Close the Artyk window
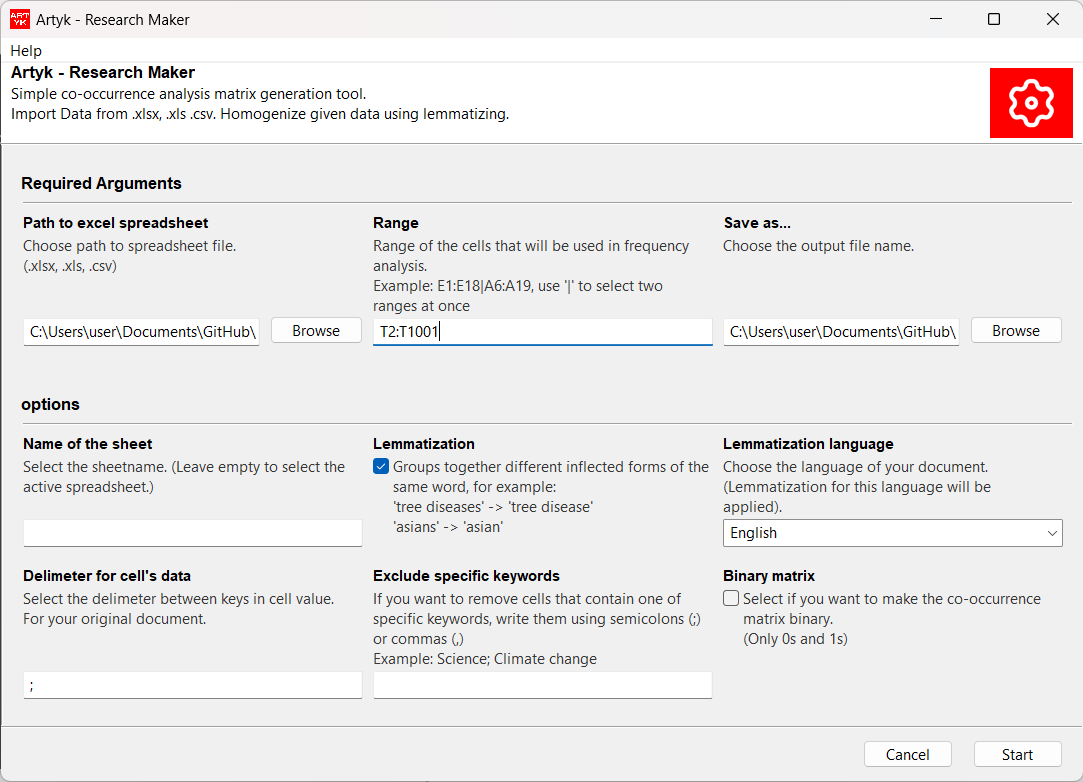Image resolution: width=1083 pixels, height=782 pixels. [1053, 19]
